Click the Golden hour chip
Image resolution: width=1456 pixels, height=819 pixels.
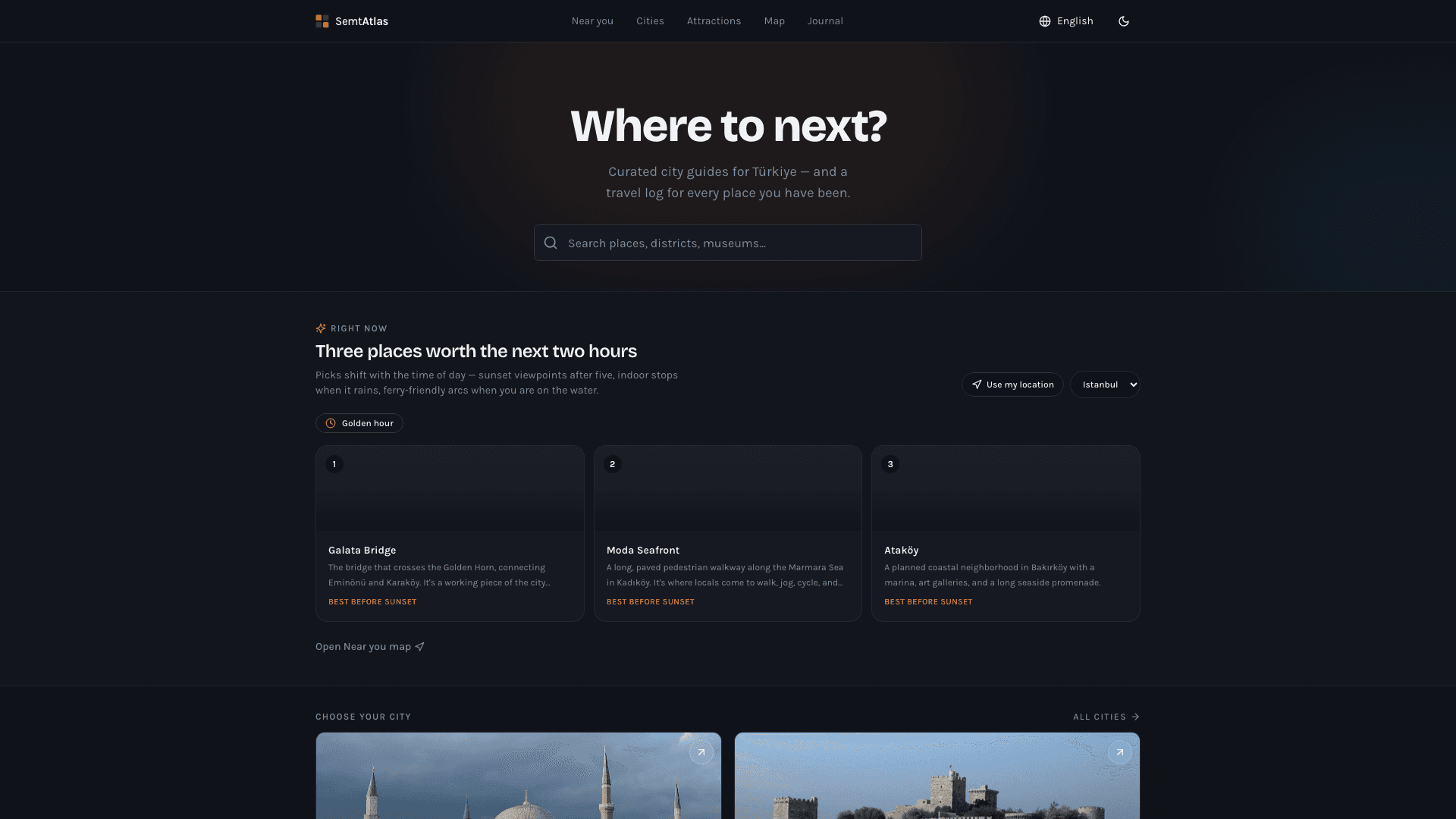click(359, 423)
